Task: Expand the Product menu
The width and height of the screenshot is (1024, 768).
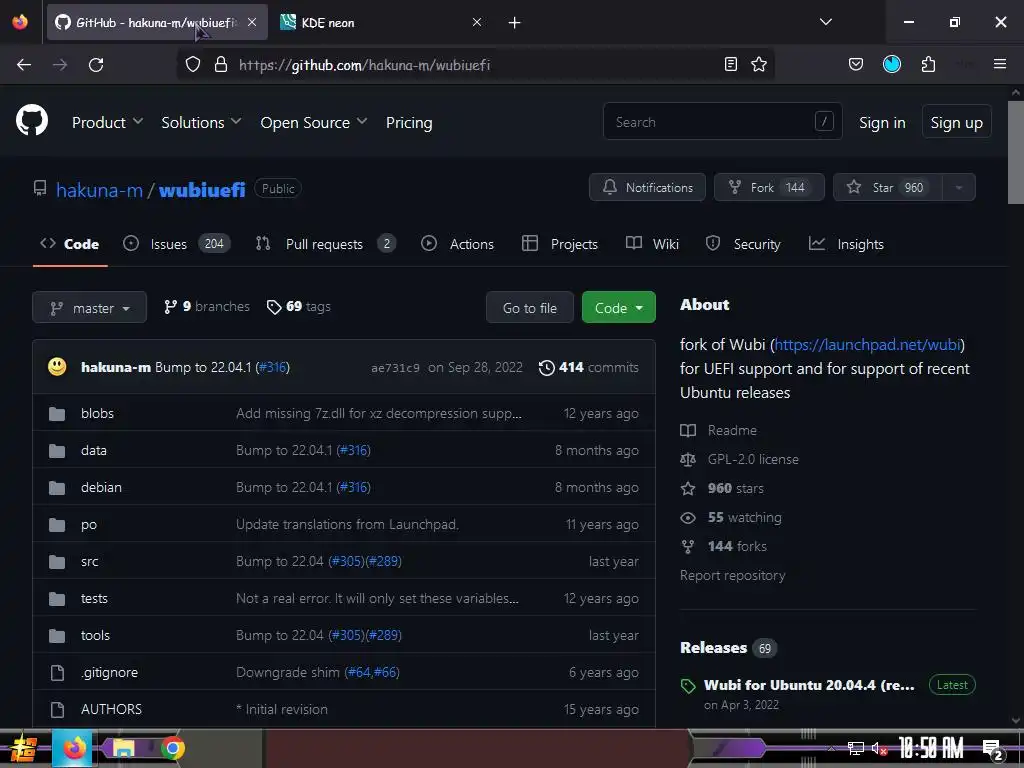Action: [x=107, y=122]
